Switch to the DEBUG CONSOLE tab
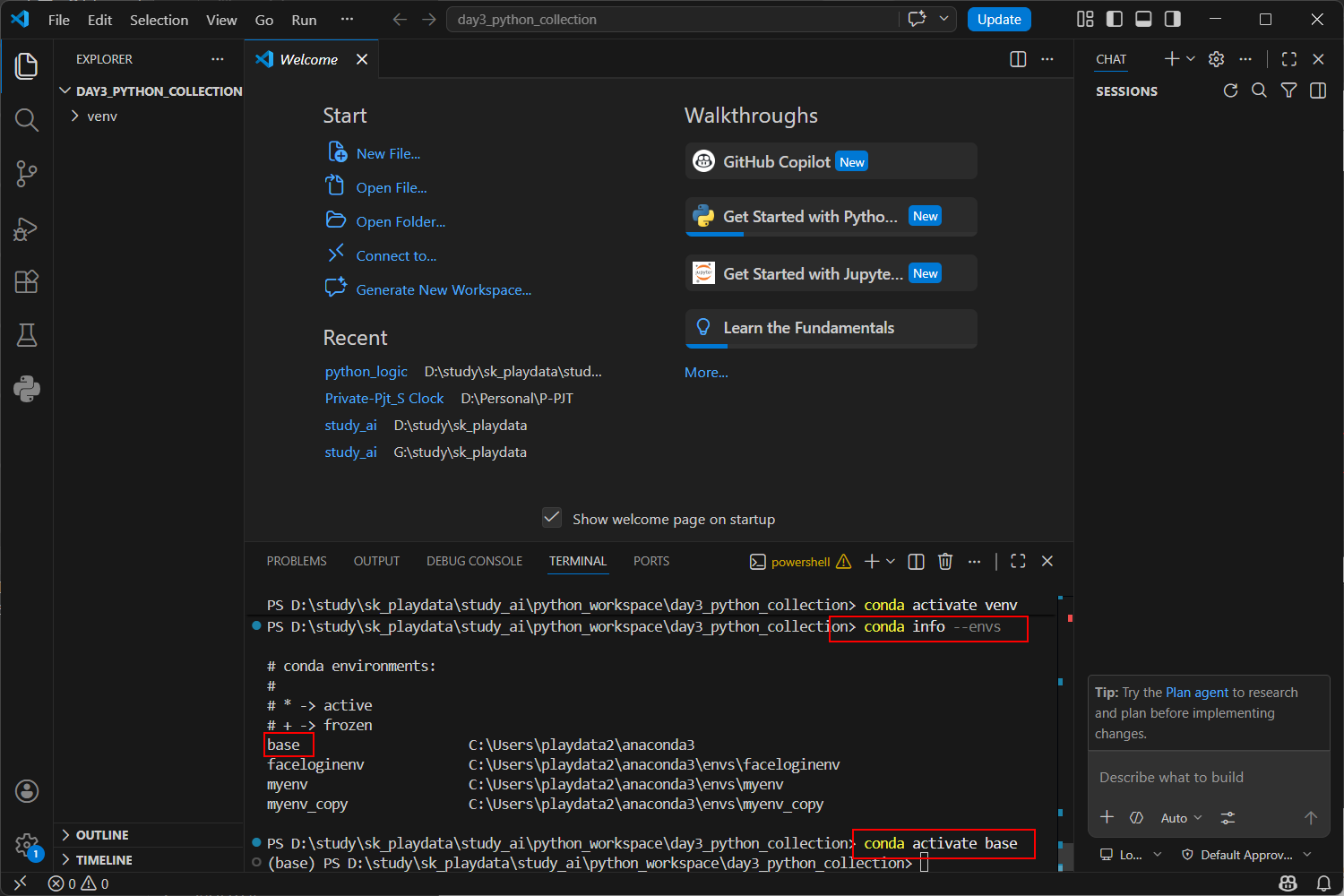Viewport: 1344px width, 896px height. (x=474, y=561)
